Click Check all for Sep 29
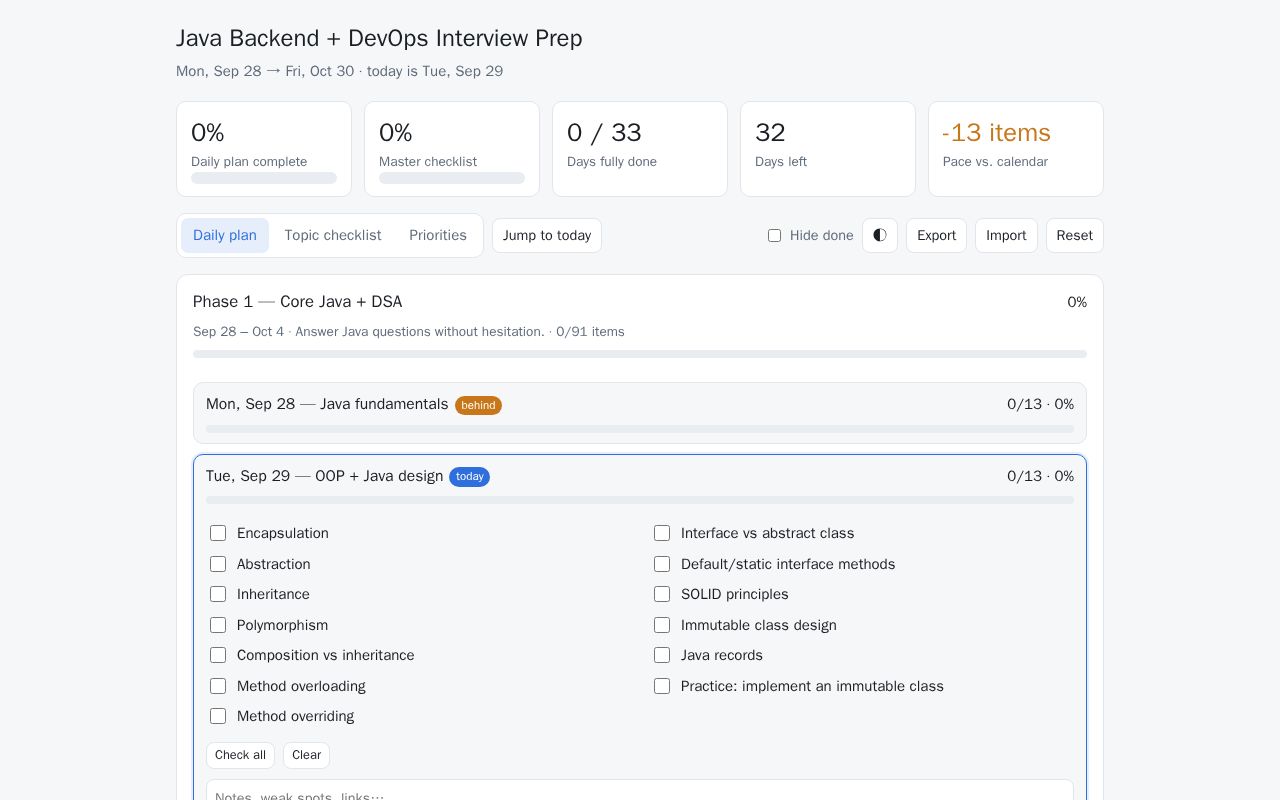 pos(240,755)
